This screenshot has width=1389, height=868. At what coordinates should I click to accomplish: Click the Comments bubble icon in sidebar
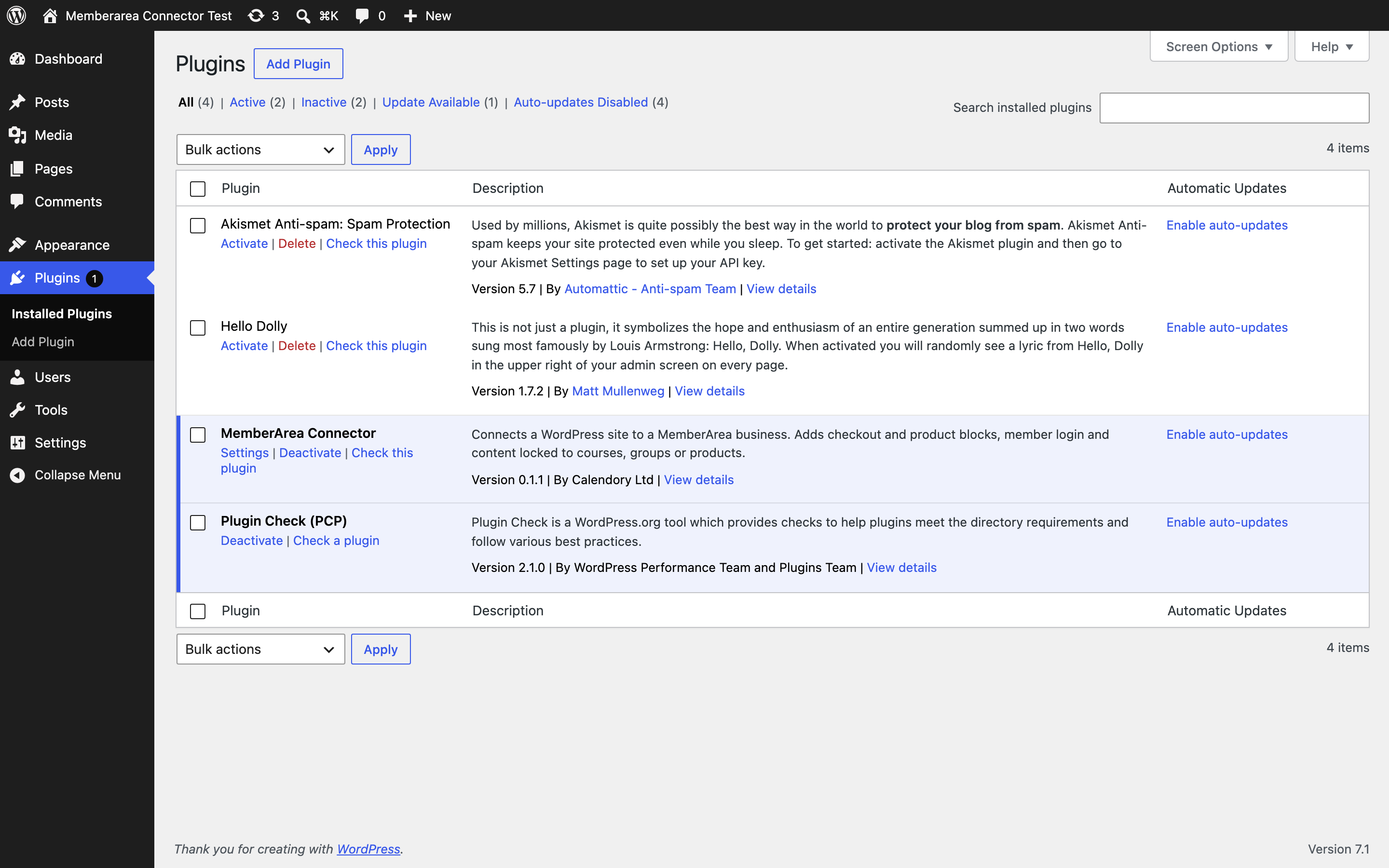[17, 202]
